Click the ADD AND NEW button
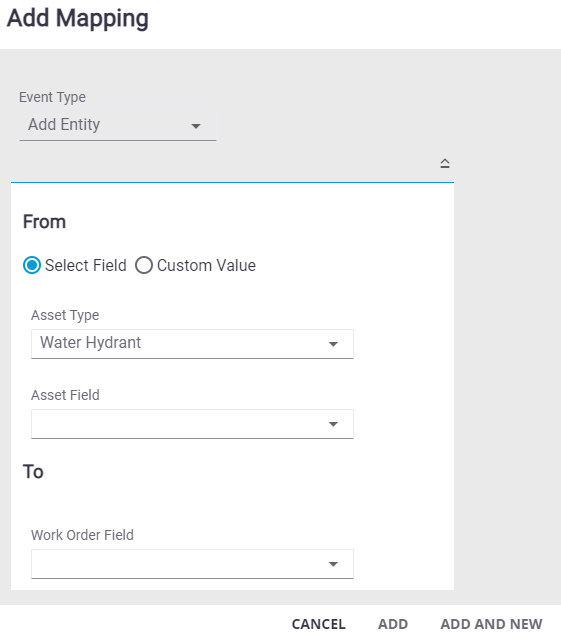Screen dimensions: 561x639 tap(491, 624)
